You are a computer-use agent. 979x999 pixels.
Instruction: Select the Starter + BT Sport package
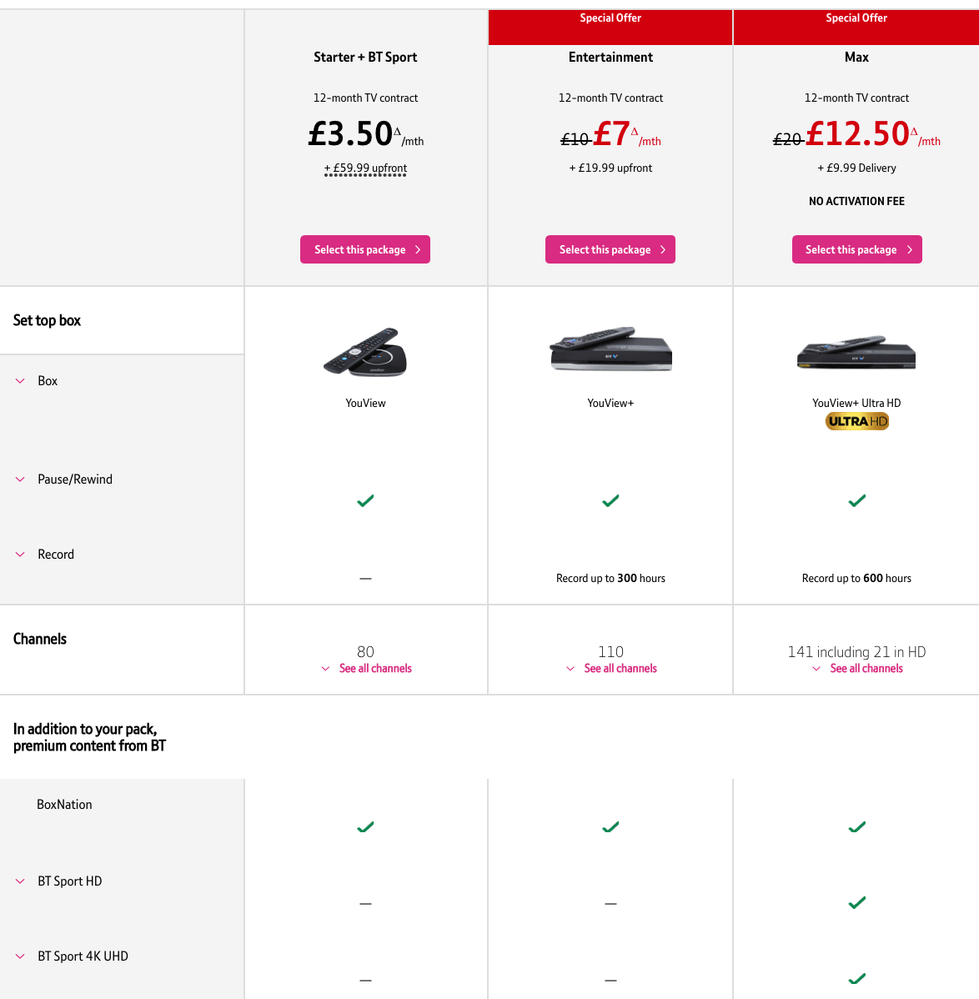point(365,249)
